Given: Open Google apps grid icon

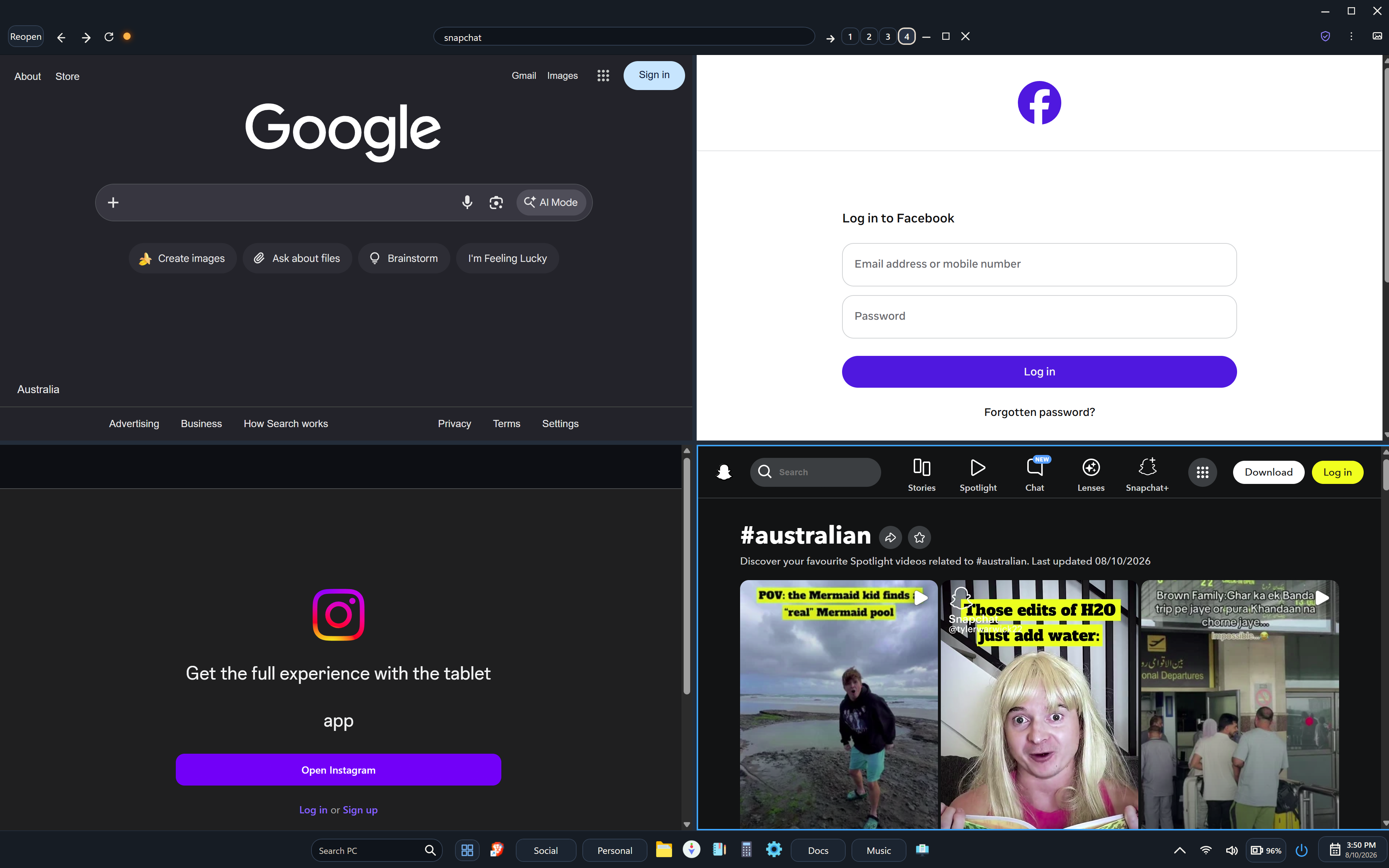Looking at the screenshot, I should click(603, 76).
